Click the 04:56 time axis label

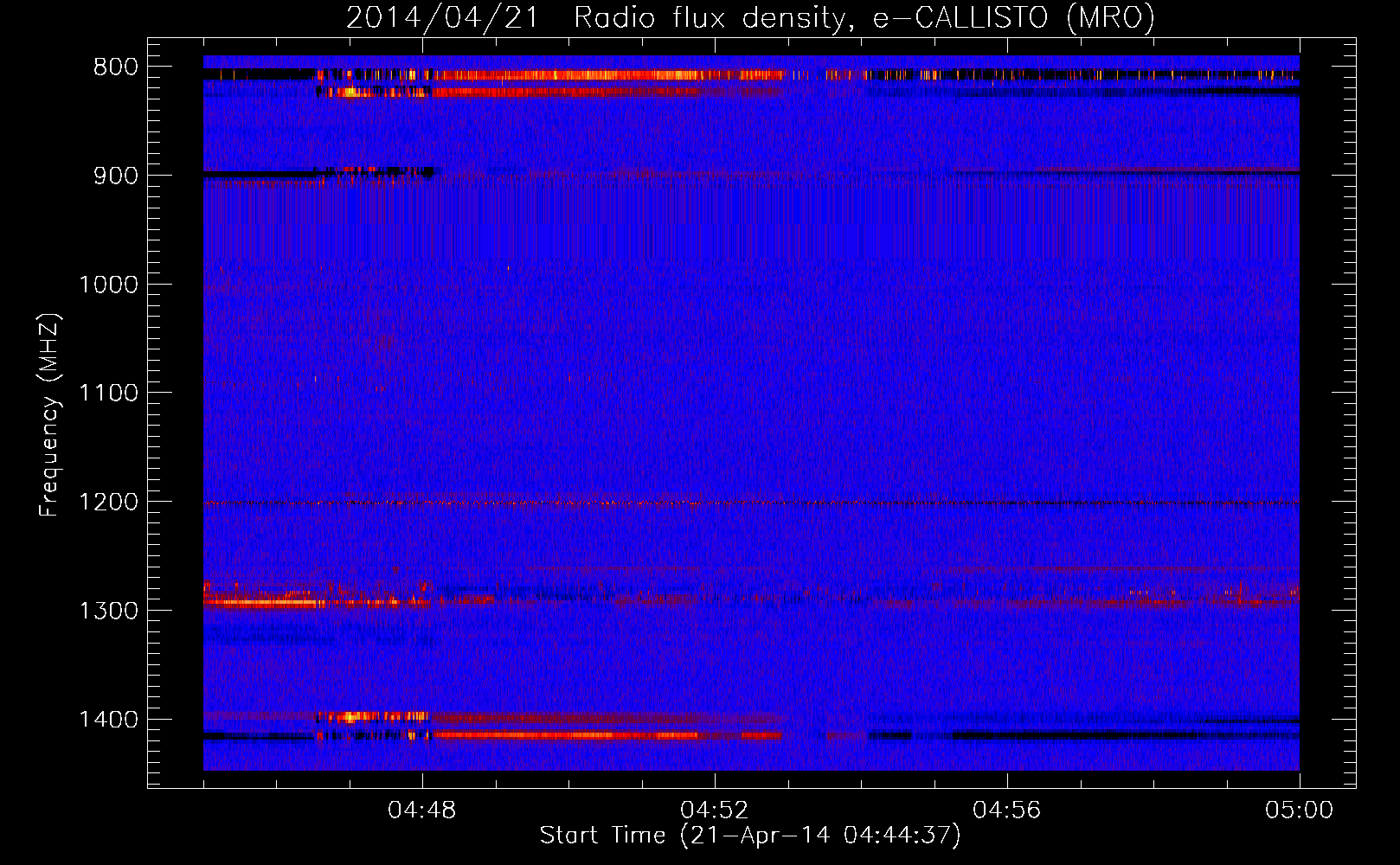click(x=1007, y=811)
